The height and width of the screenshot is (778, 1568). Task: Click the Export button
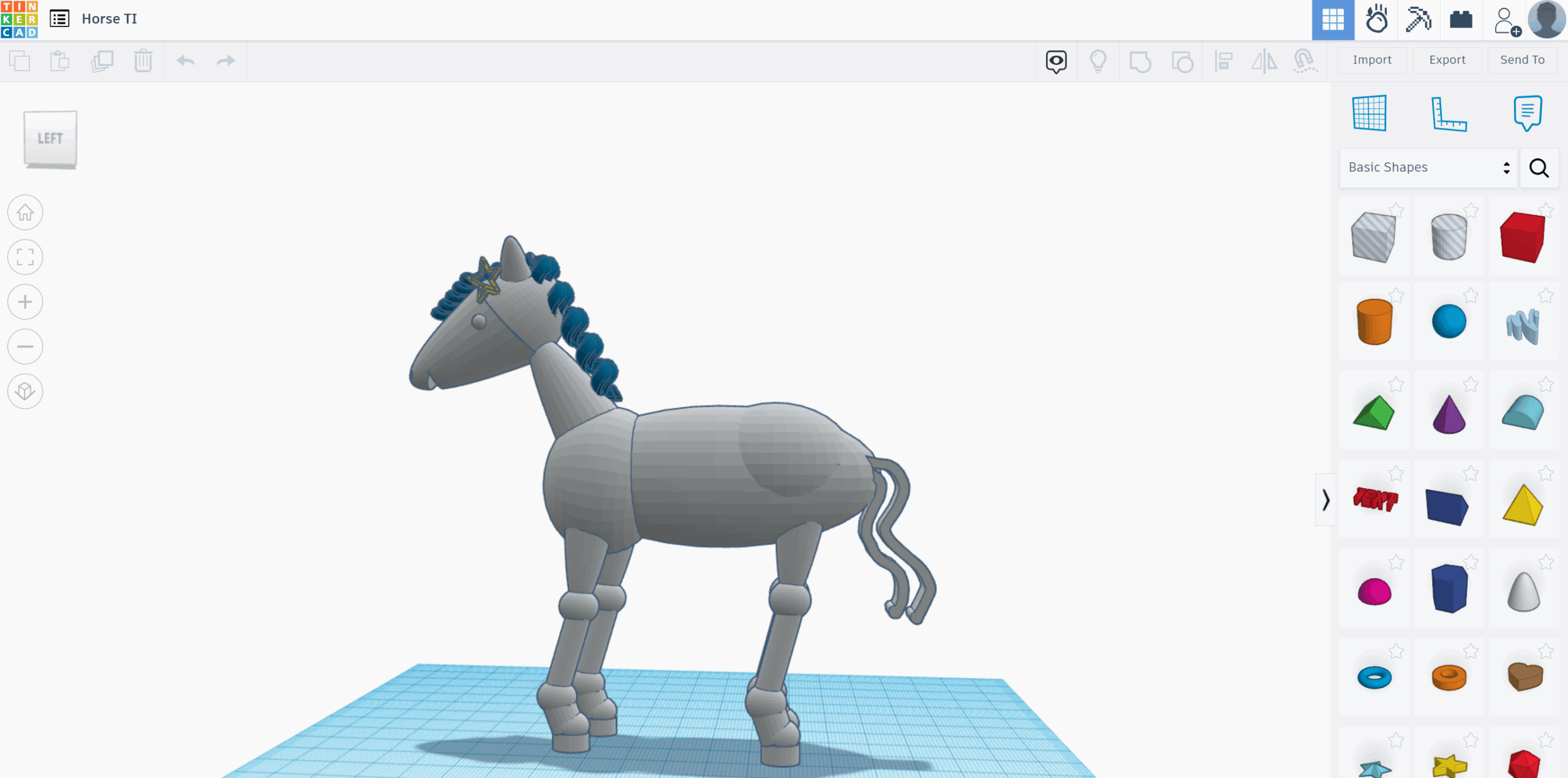click(1447, 60)
